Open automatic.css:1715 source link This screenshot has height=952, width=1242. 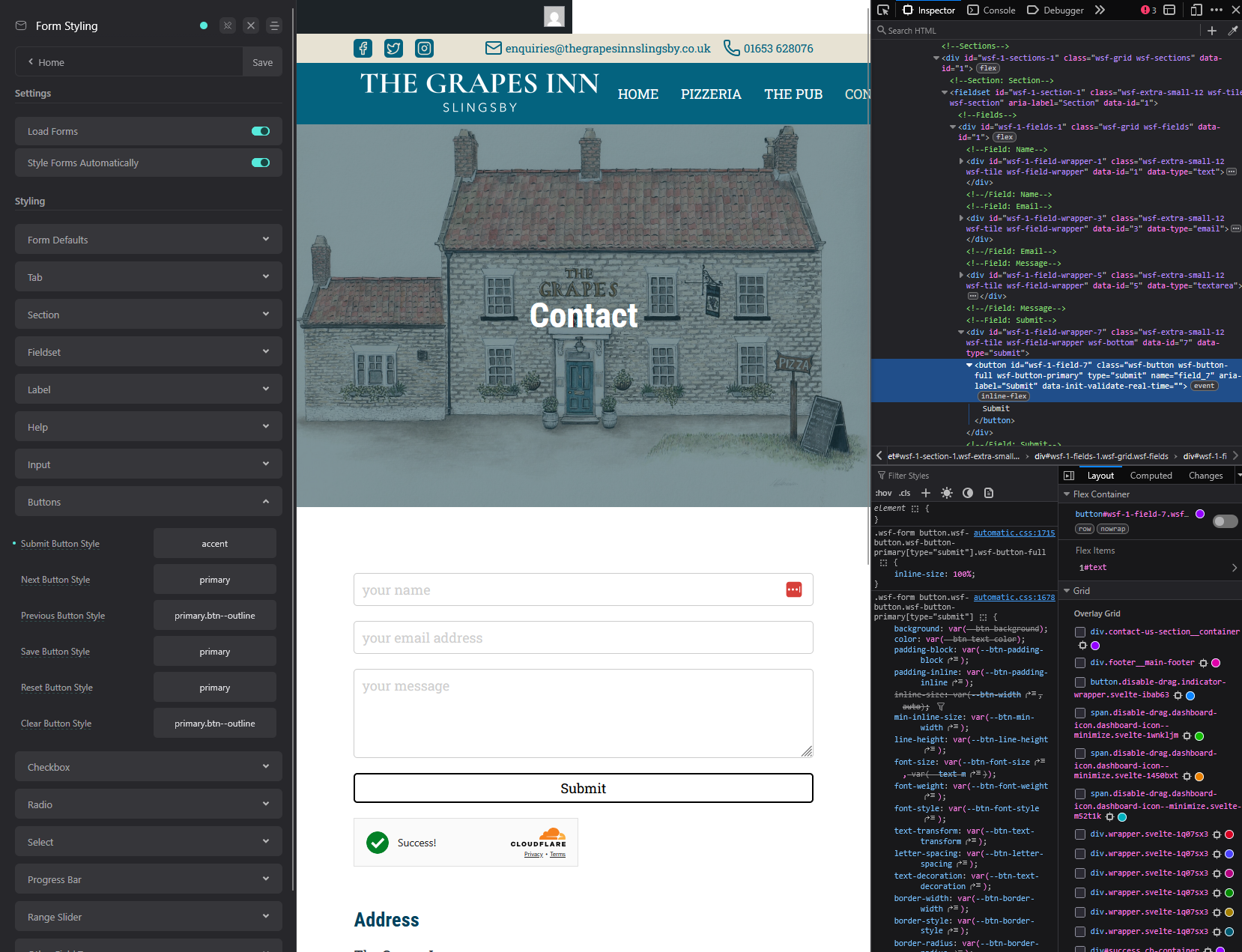[x=1014, y=533]
